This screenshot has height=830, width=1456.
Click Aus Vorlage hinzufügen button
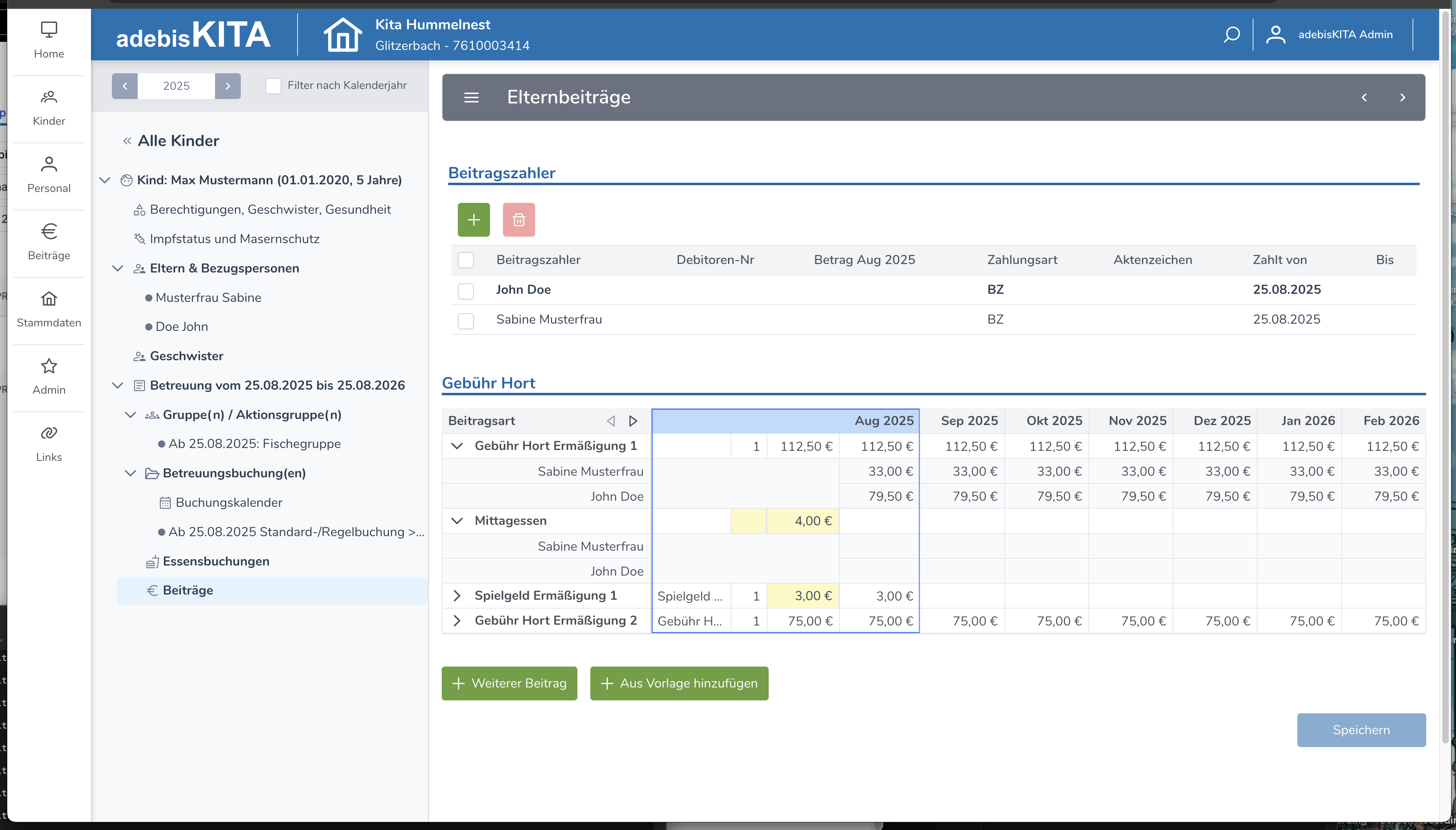tap(678, 683)
